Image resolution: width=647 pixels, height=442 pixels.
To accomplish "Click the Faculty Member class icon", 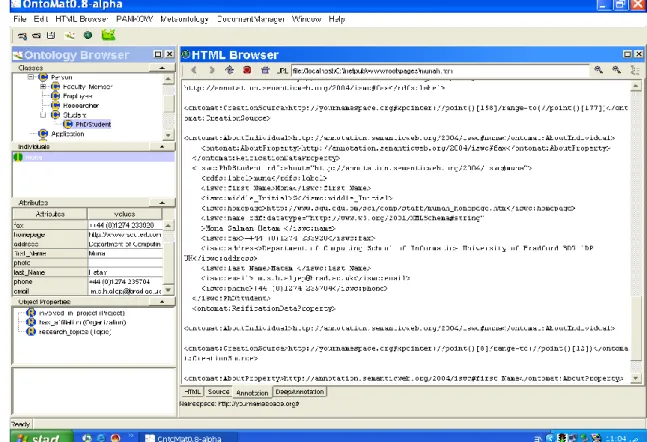I will 55,87.
